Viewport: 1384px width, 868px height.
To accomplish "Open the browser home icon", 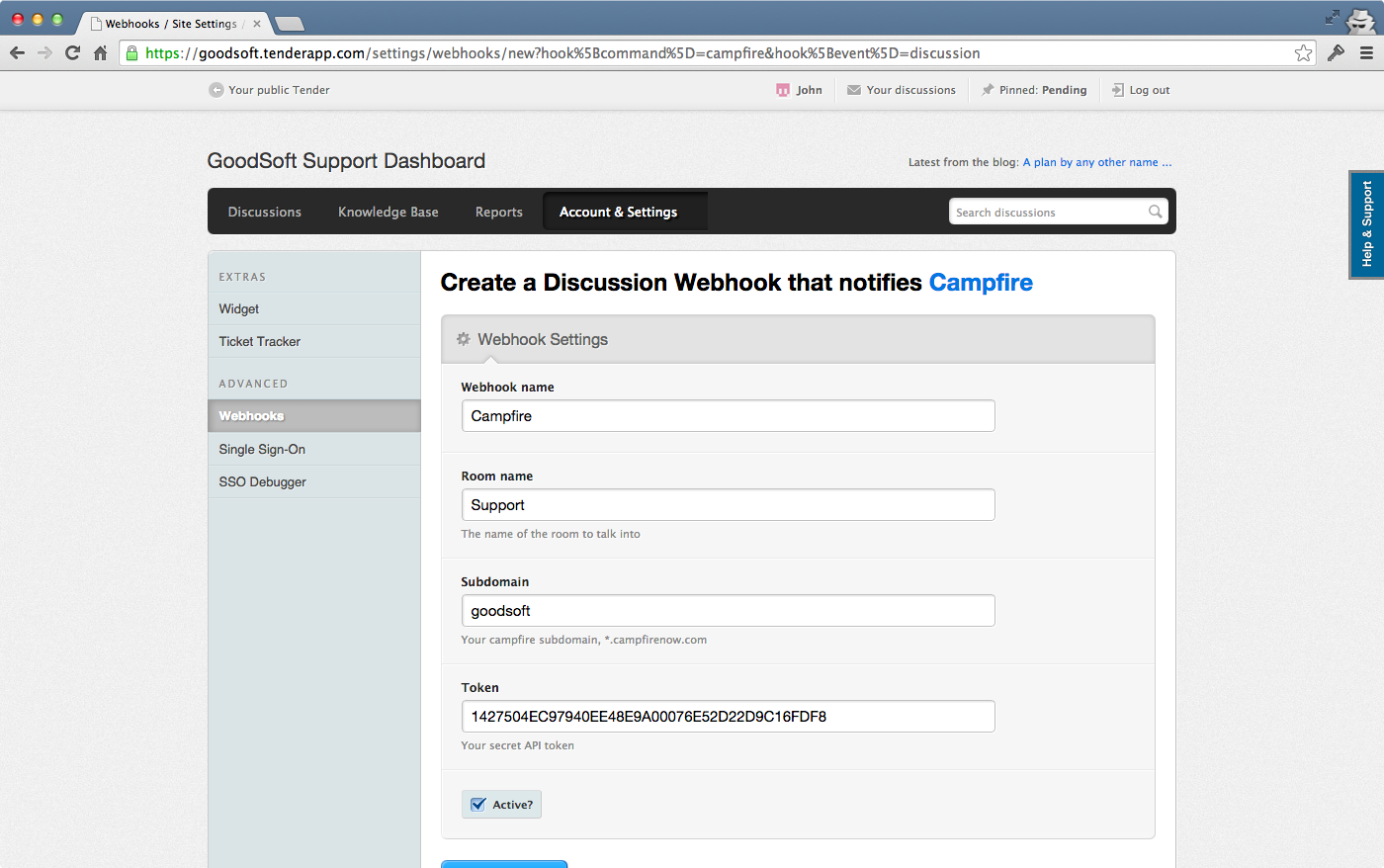I will [100, 53].
